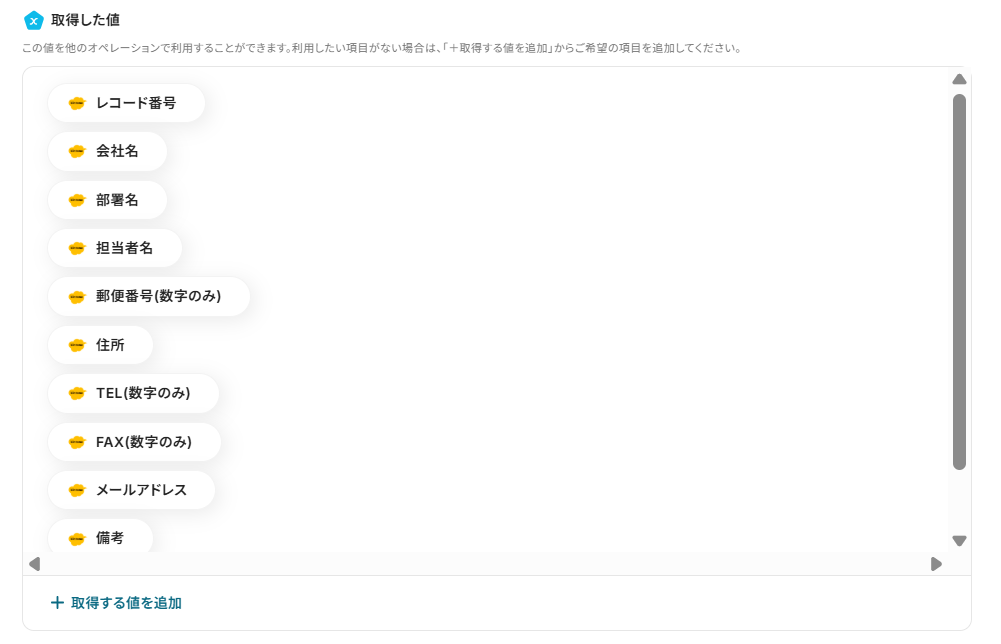Choose the 住所 value chip

click(100, 345)
